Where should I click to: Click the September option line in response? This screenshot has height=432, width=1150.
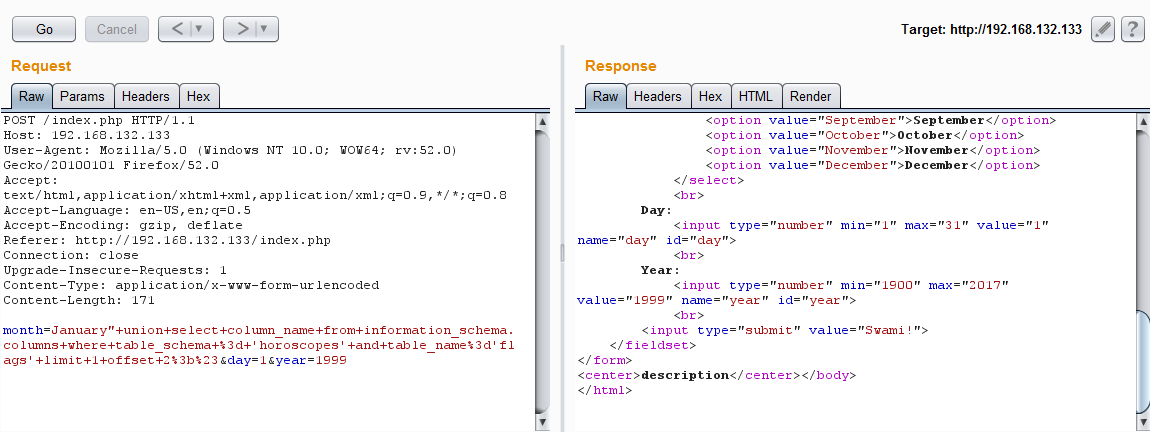pos(881,120)
